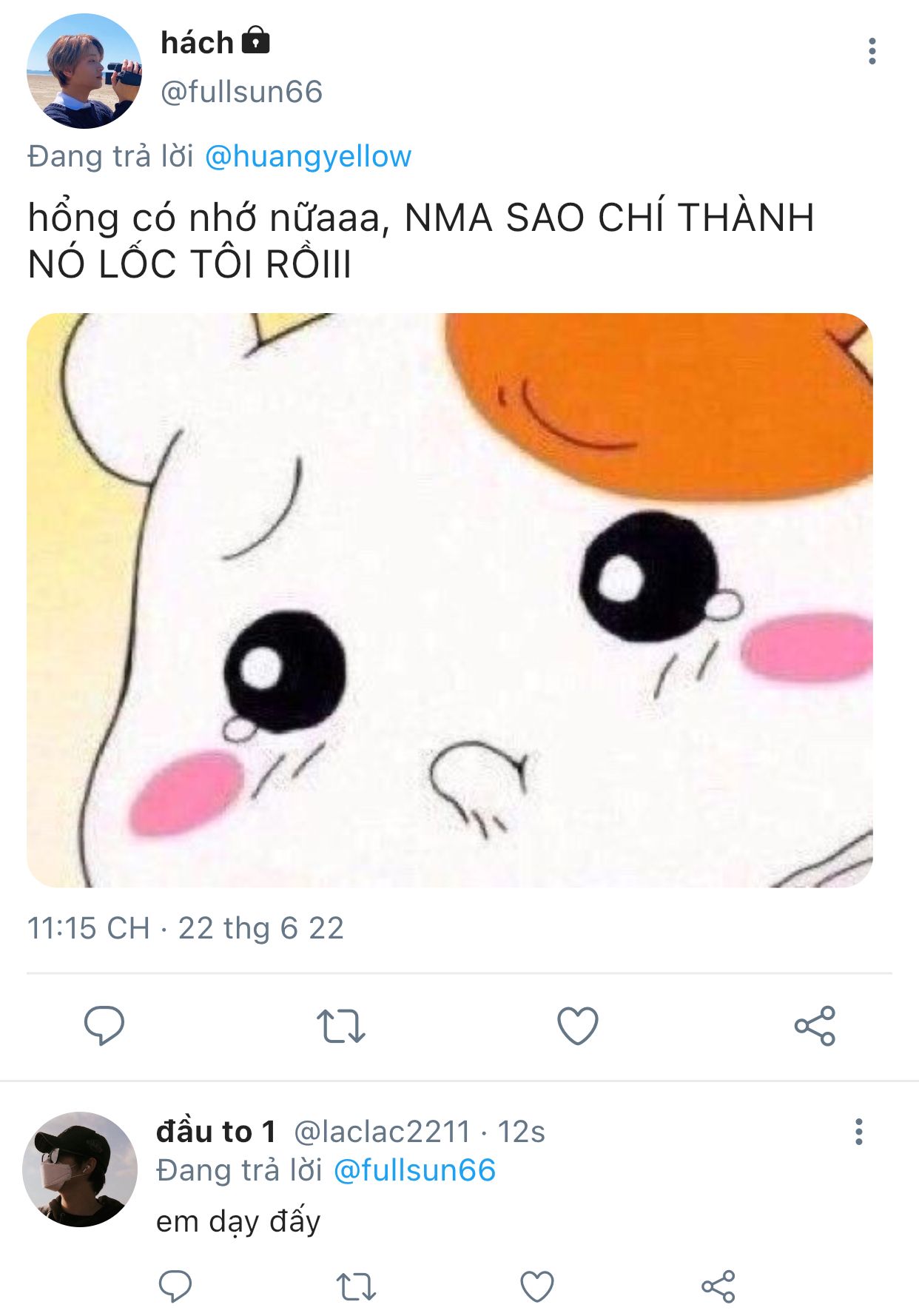The width and height of the screenshot is (919, 1316).
Task: Reply to đầu to 1's comment
Action: [175, 1286]
